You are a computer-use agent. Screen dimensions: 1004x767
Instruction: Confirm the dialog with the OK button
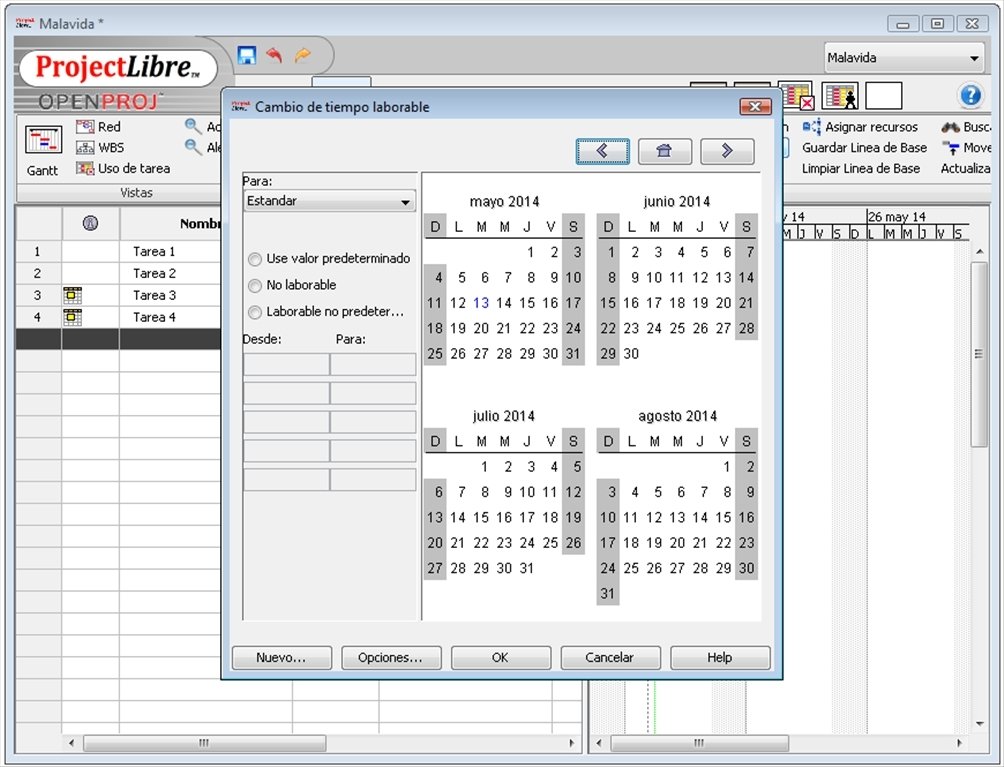pyautogui.click(x=501, y=658)
